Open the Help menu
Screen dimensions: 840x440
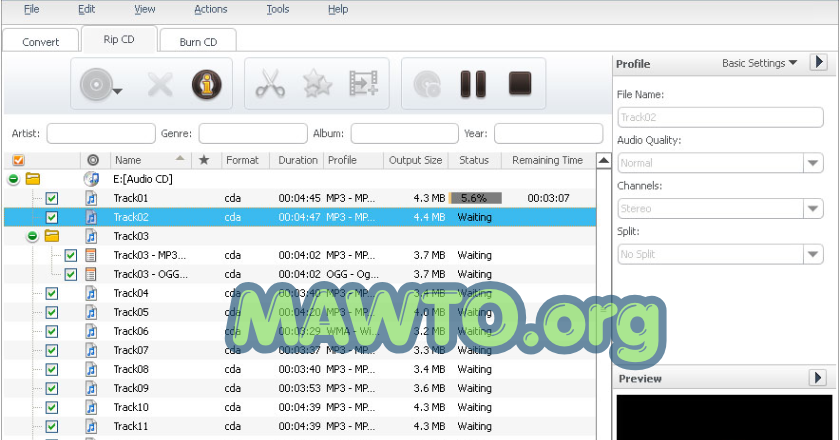click(338, 9)
